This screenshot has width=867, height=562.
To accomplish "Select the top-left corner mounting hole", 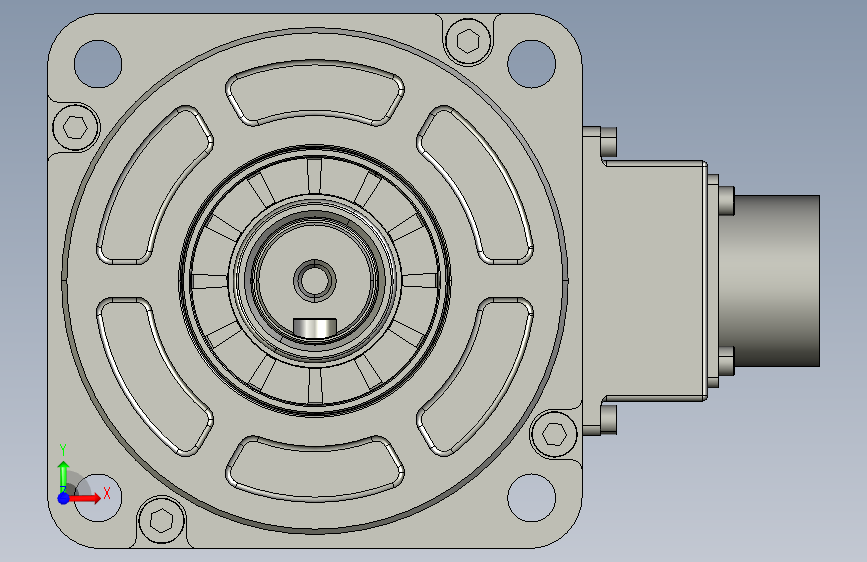I will [x=98, y=64].
